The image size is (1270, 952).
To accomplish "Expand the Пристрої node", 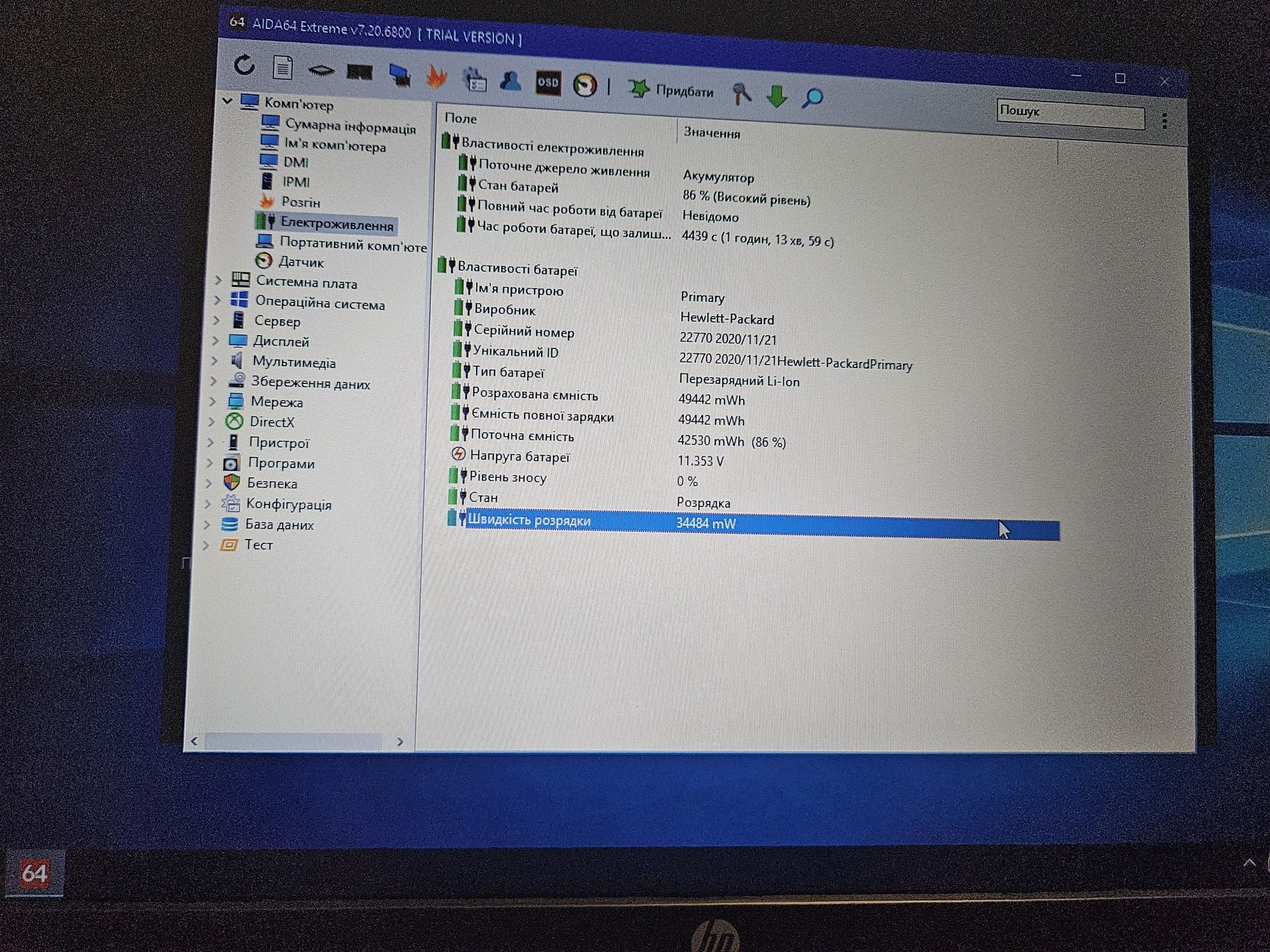I will [x=211, y=442].
